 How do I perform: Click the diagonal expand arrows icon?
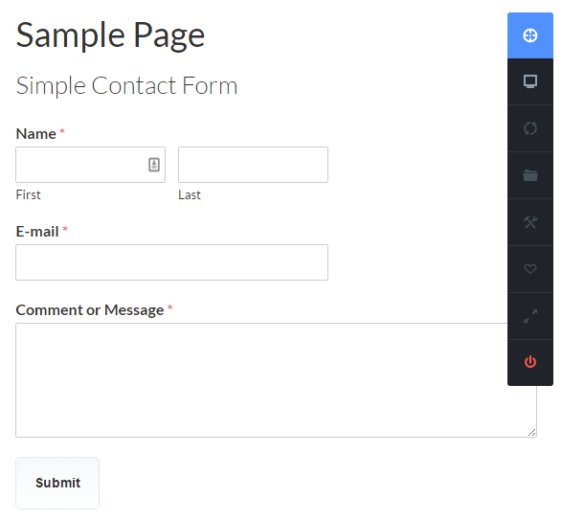pyautogui.click(x=530, y=316)
